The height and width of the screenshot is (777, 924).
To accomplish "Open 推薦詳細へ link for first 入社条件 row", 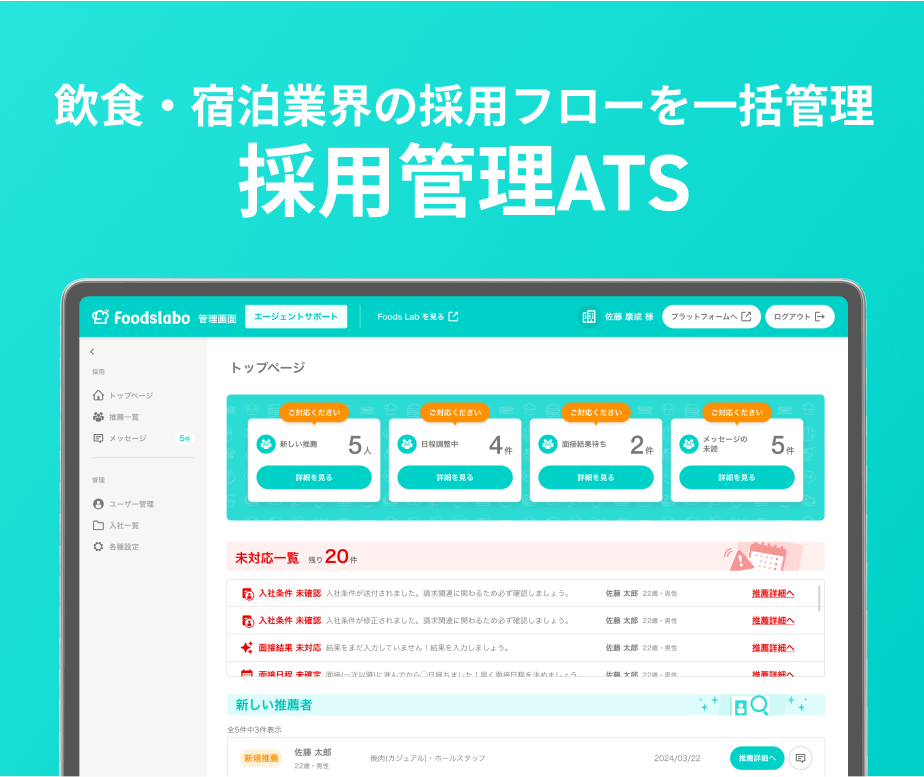I will click(773, 593).
